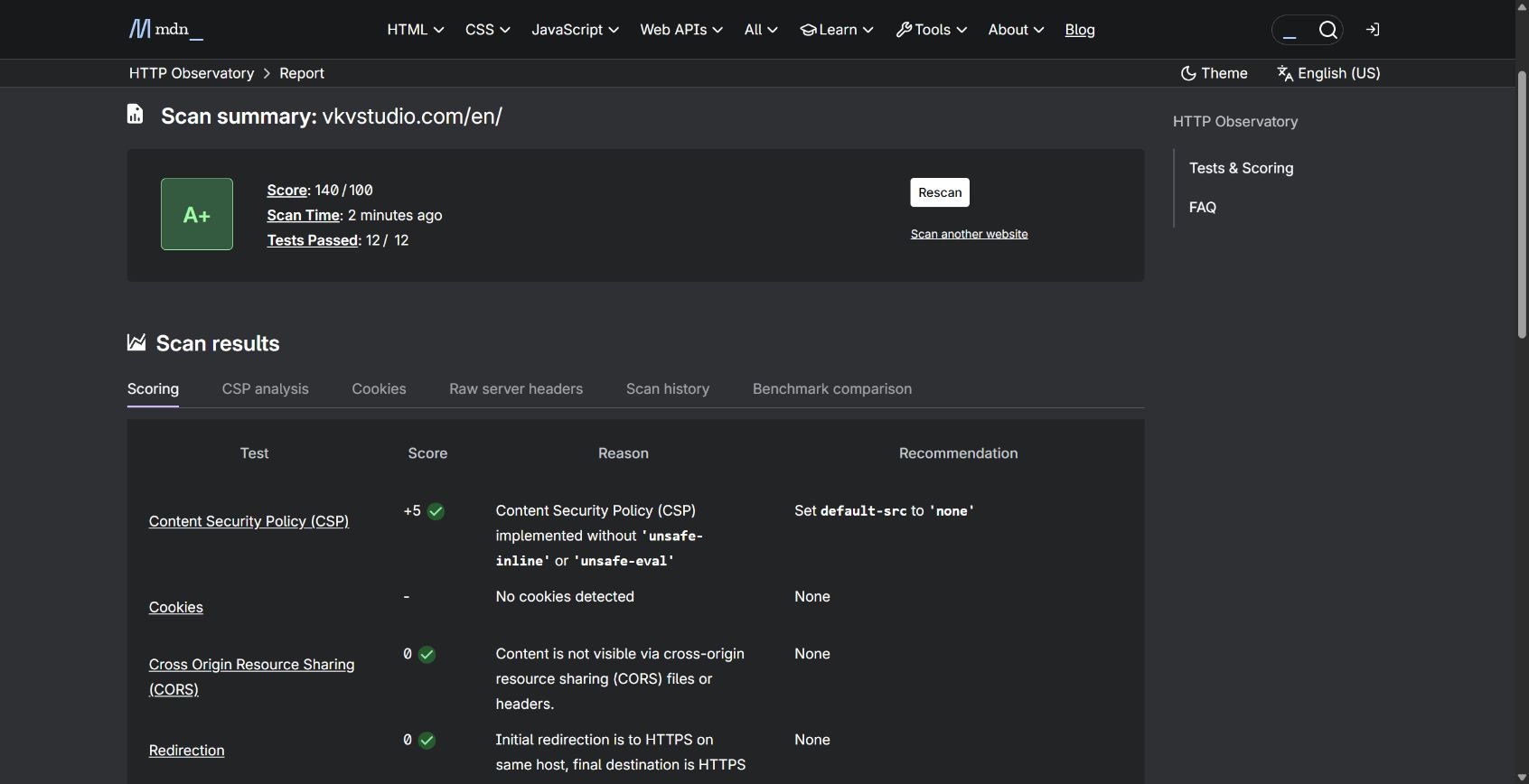Click the login arrow icon
1529x784 pixels.
pyautogui.click(x=1373, y=30)
